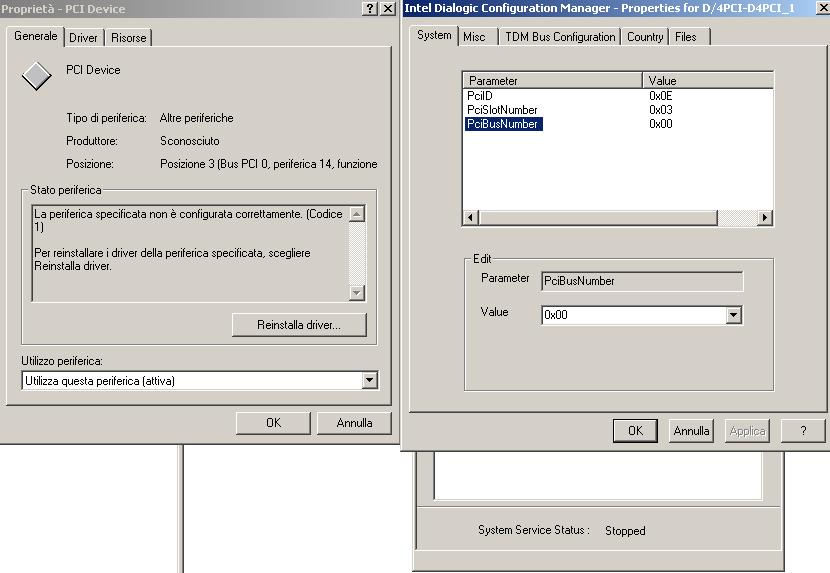Viewport: 830px width, 573px height.
Task: Click Annulla in the Dialogic properties dialog
Action: pos(691,431)
